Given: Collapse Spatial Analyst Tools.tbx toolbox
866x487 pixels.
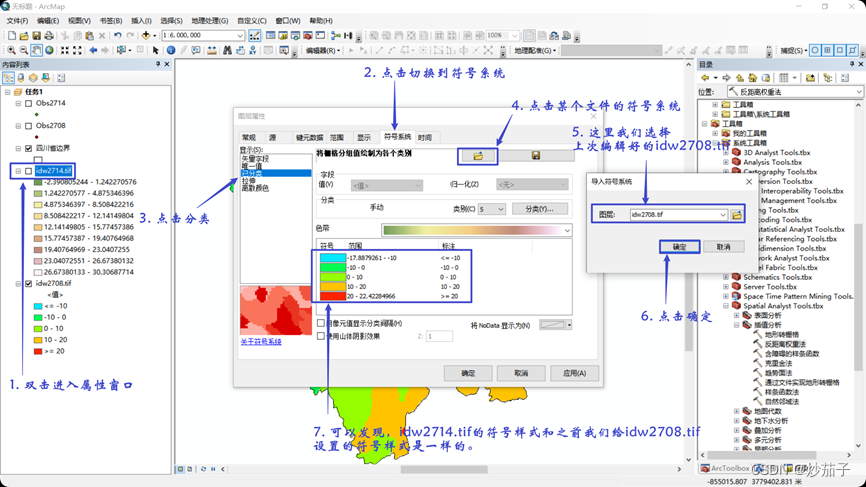Looking at the screenshot, I should point(726,306).
